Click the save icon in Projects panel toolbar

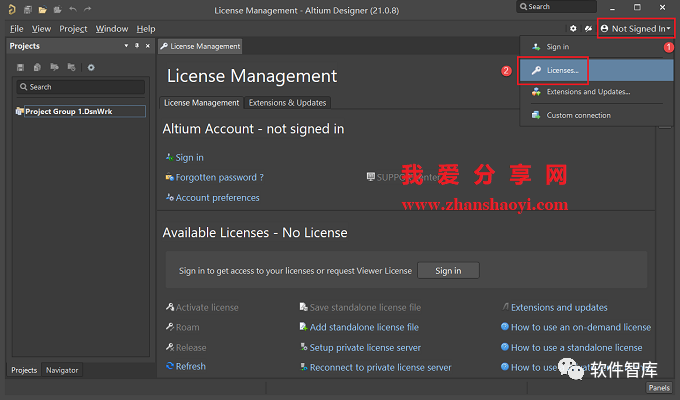[x=20, y=67]
